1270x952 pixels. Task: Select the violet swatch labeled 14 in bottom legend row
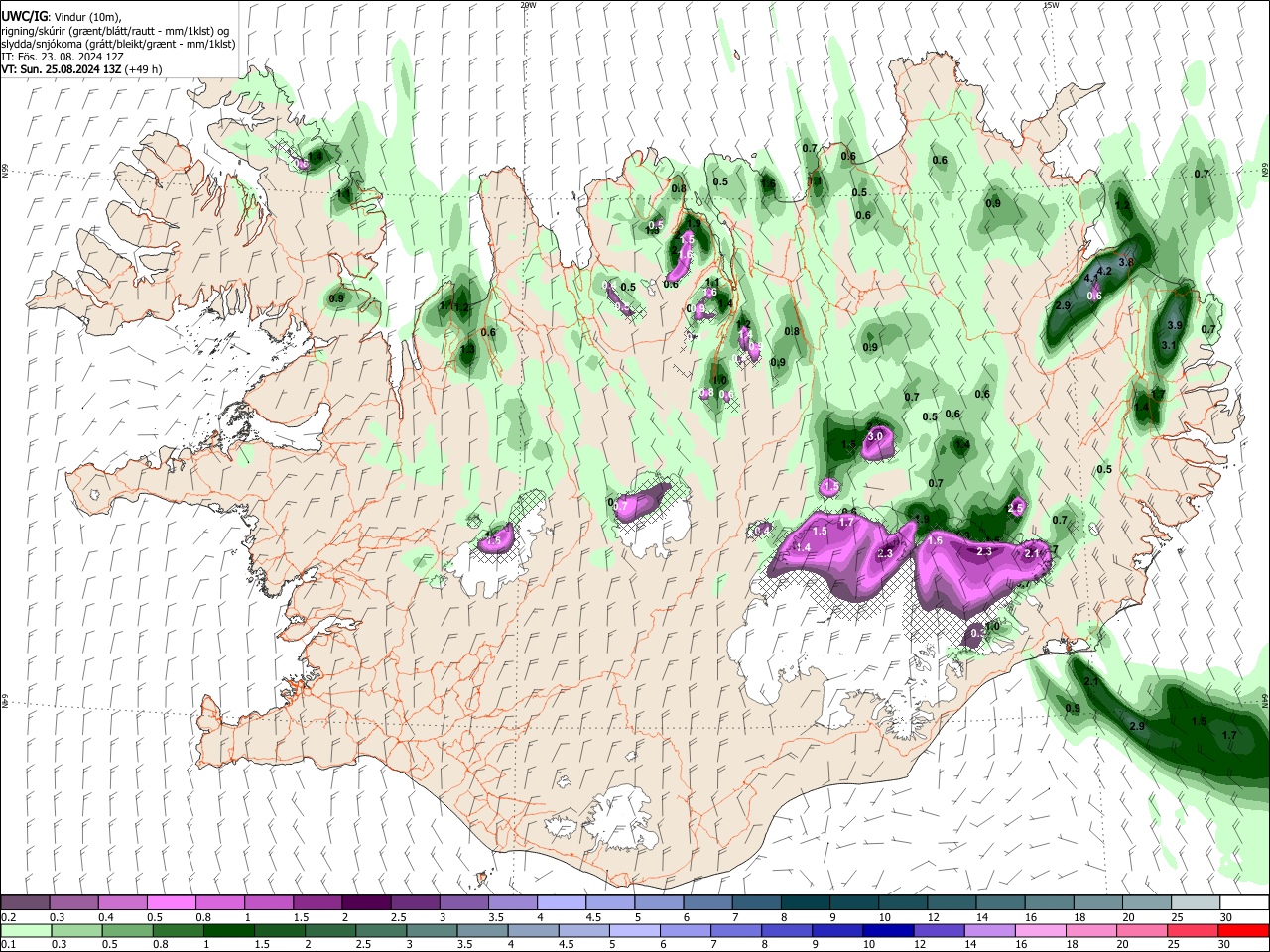point(988,930)
